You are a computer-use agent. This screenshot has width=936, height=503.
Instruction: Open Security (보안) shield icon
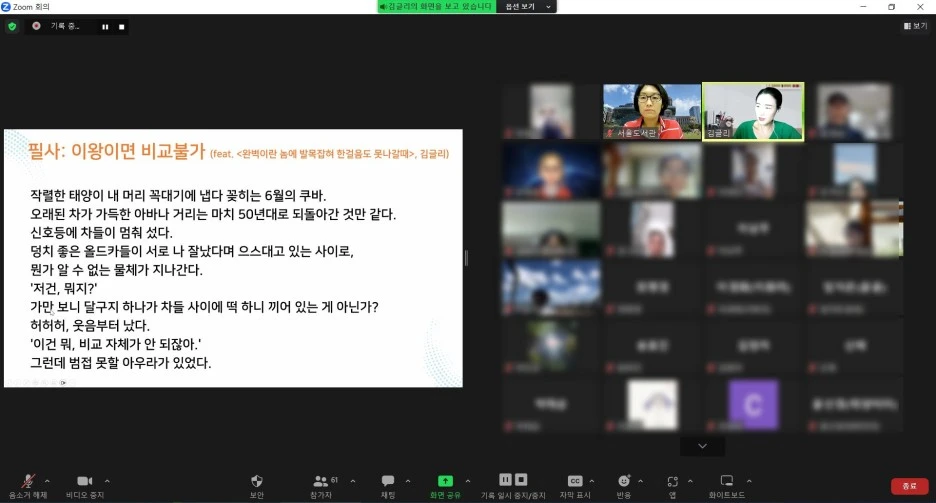tap(257, 481)
